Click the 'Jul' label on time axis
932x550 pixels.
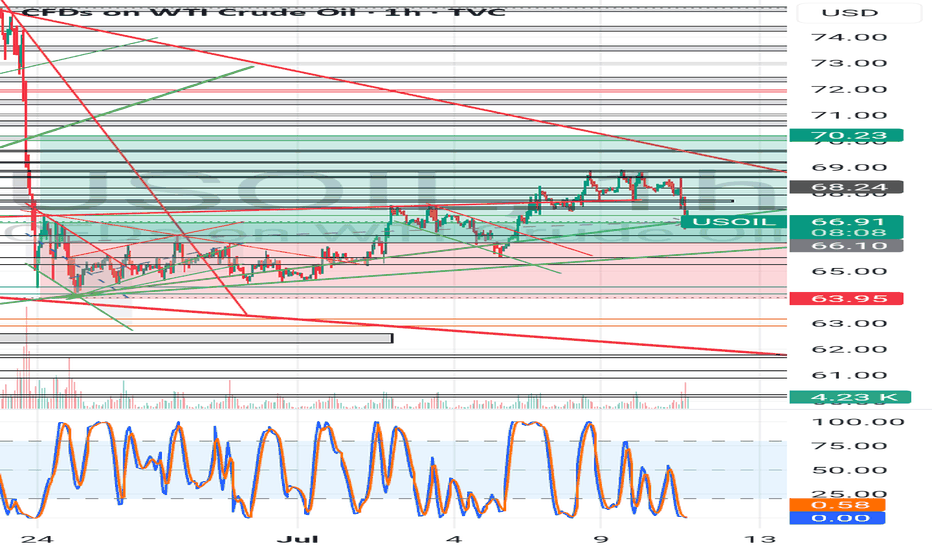(x=297, y=539)
